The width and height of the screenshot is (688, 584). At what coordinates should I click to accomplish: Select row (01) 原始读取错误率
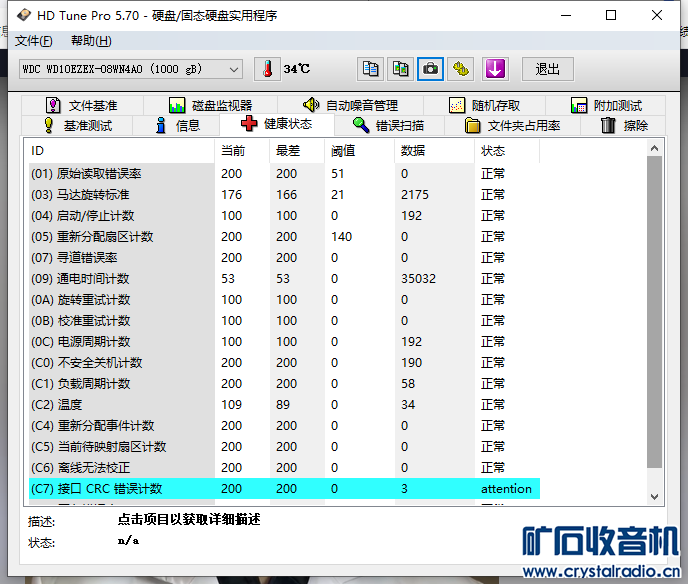284,174
